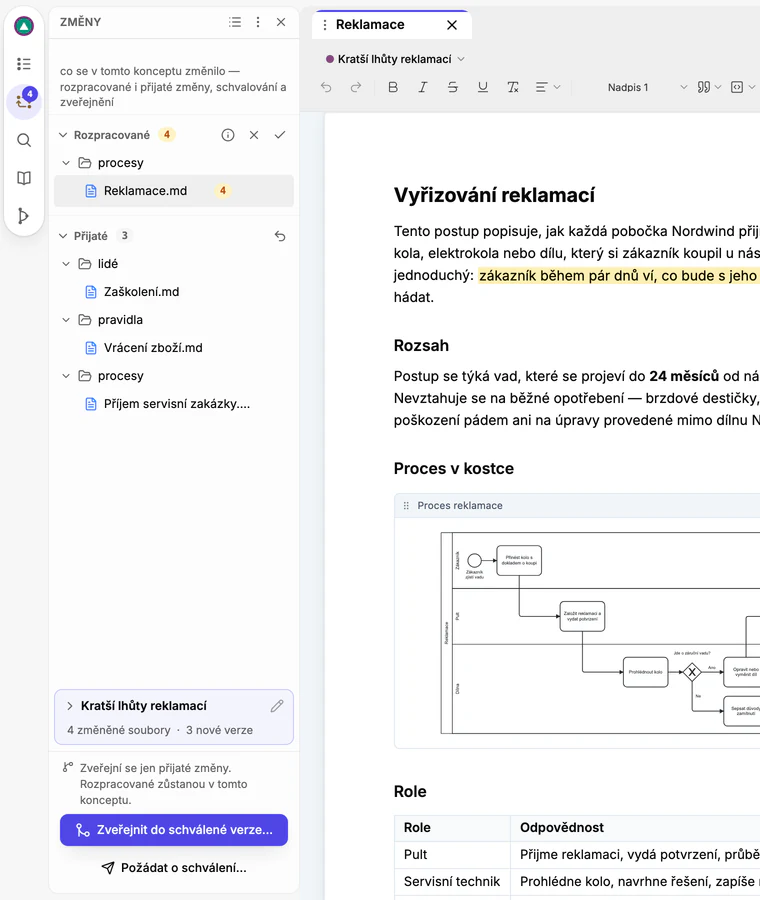Click the Role table header cell
The image size is (760, 900).
452,828
